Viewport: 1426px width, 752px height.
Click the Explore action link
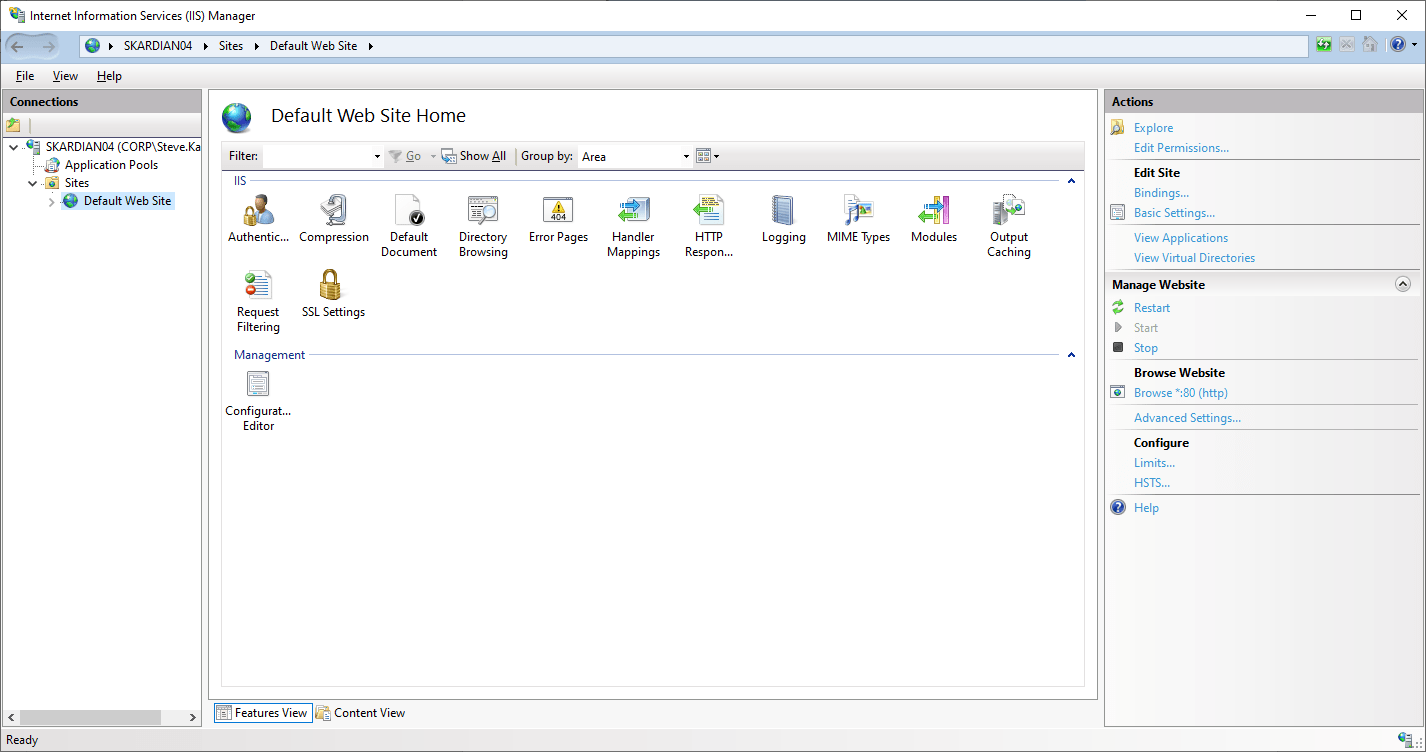click(1153, 128)
